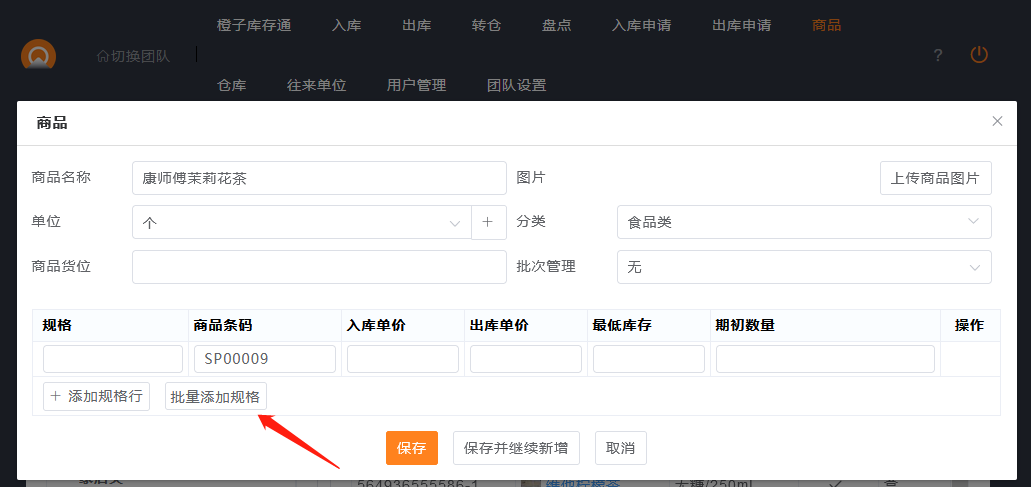Focus the 商品名称 input field
1031x487 pixels.
[x=319, y=178]
